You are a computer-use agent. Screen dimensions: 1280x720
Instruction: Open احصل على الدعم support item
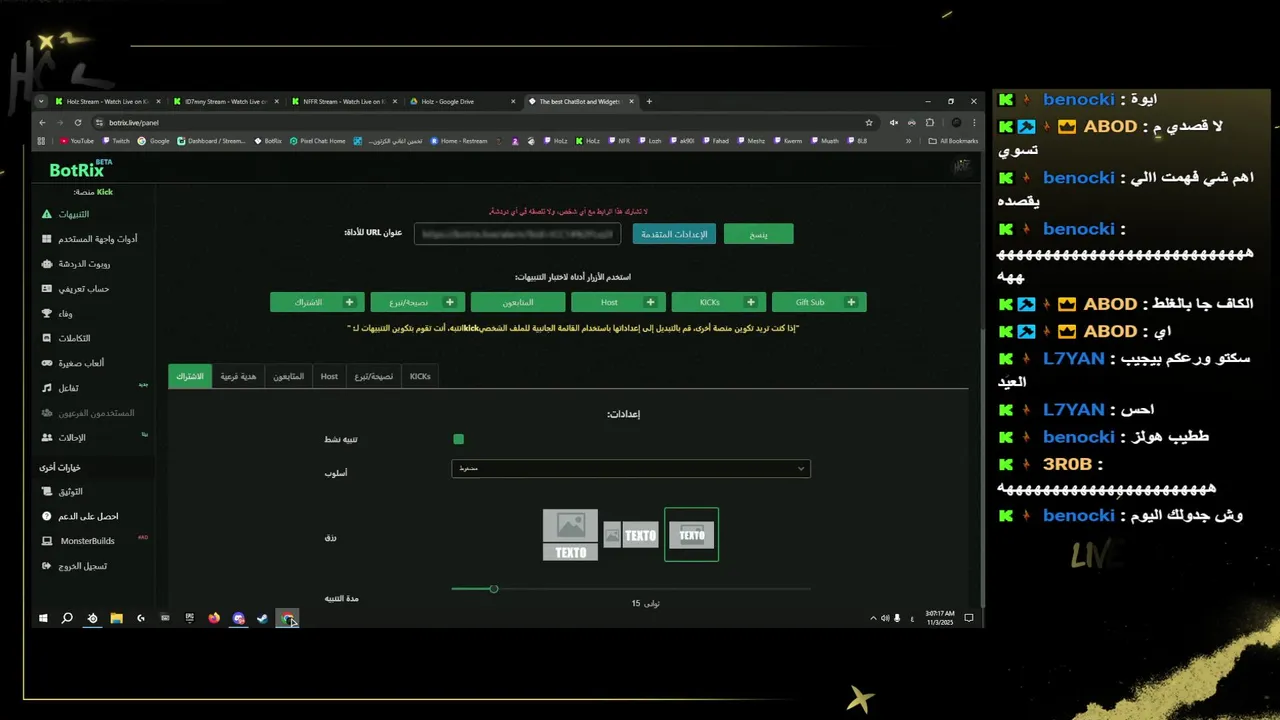coord(80,516)
